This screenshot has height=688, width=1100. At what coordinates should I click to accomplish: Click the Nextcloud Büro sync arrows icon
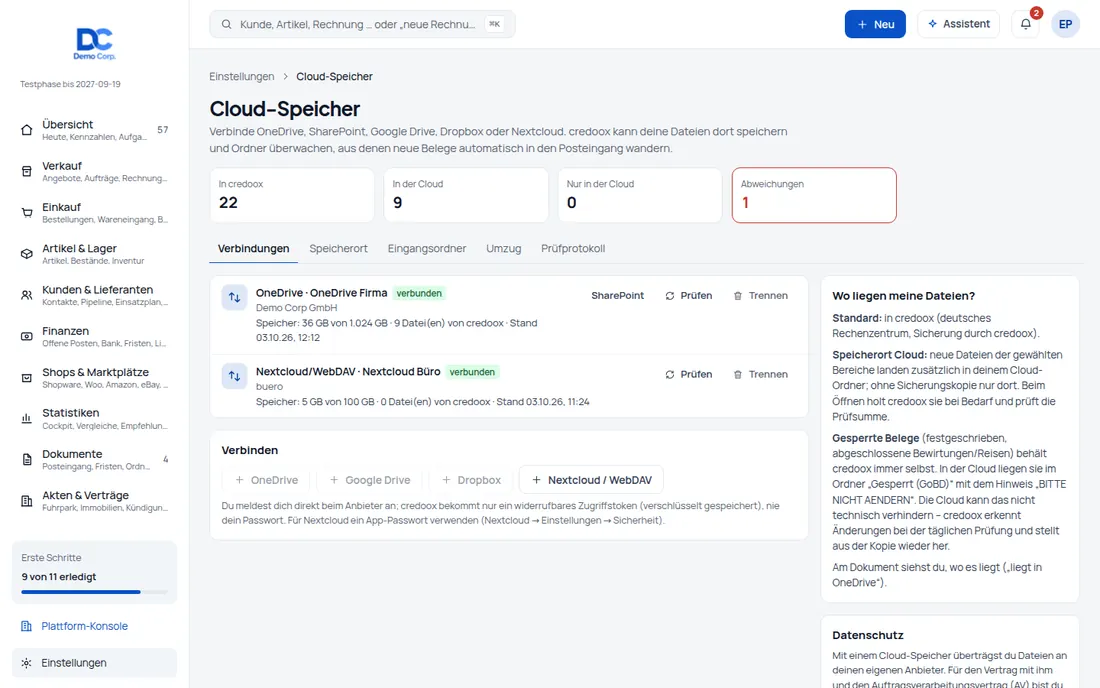(234, 376)
